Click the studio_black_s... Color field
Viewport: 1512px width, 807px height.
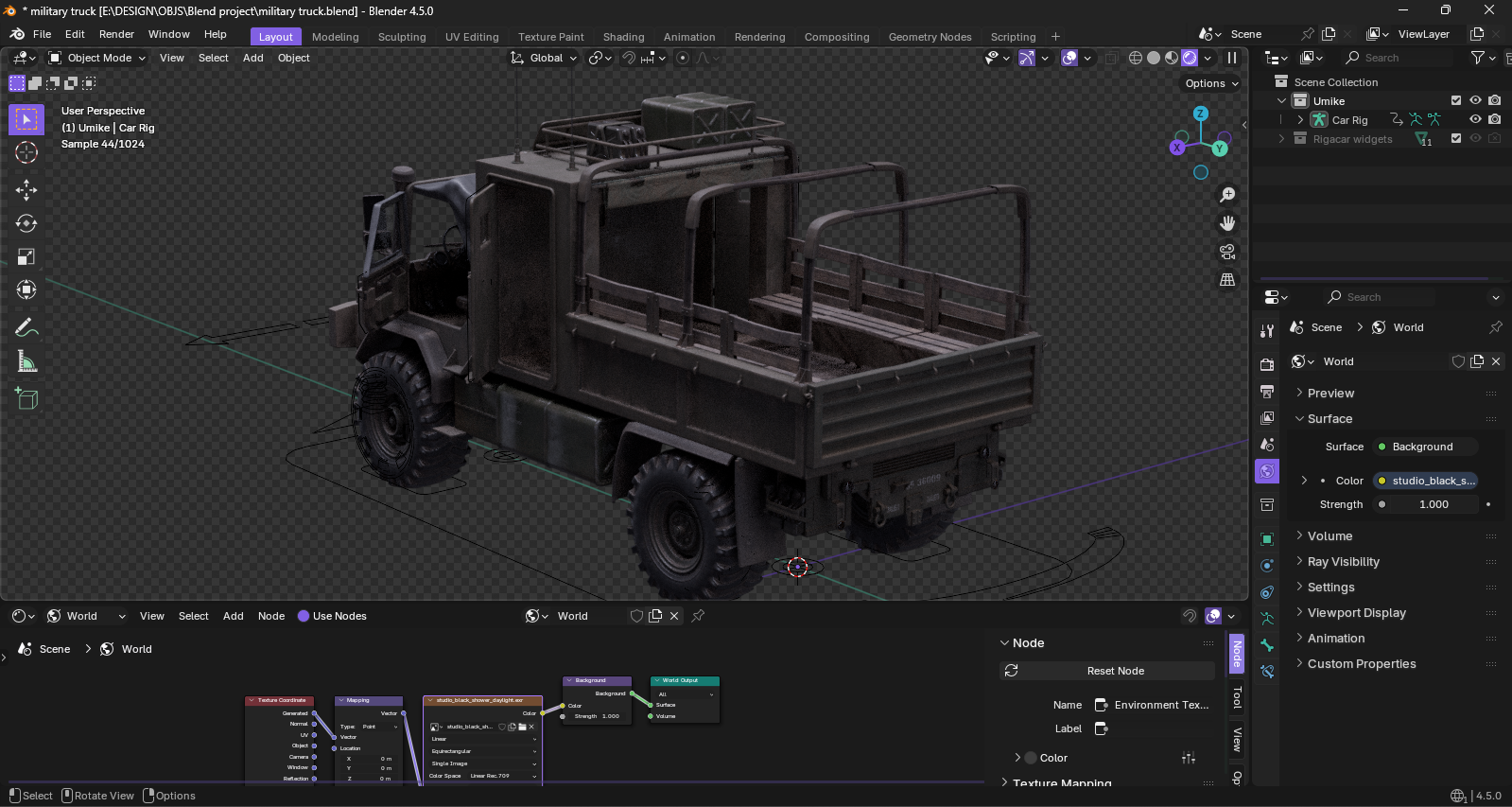click(x=1425, y=481)
